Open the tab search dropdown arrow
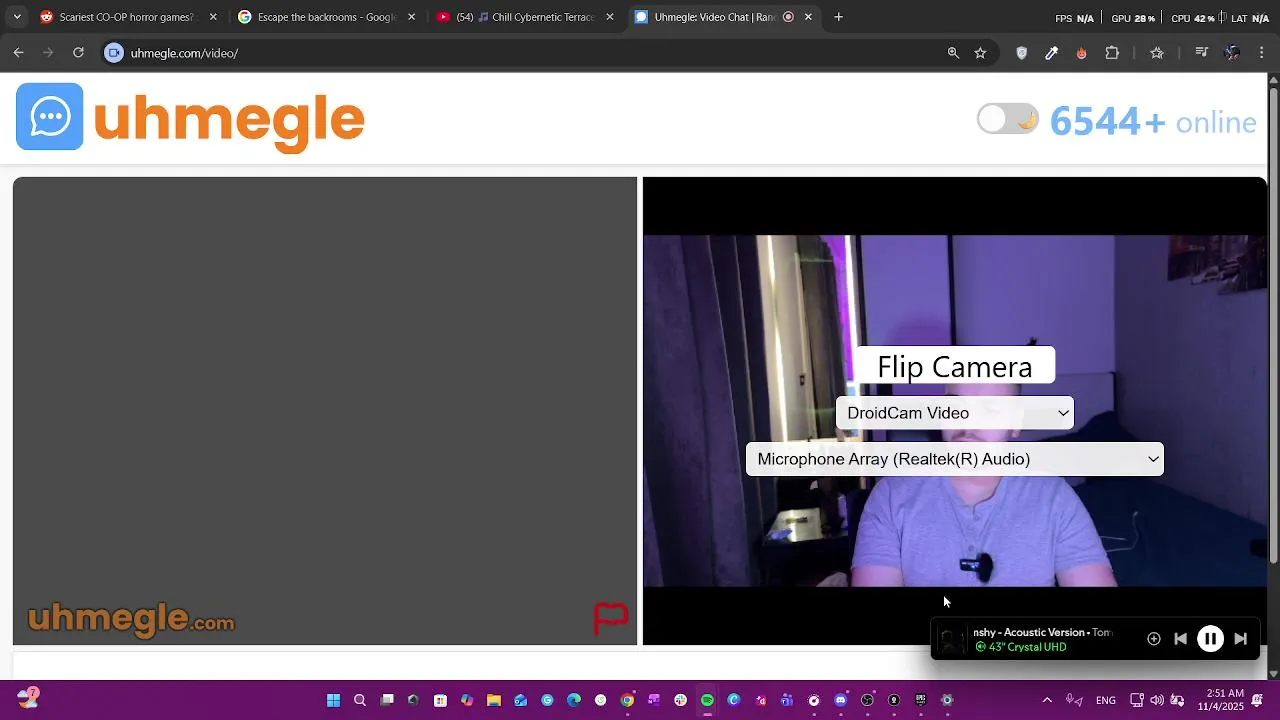This screenshot has height=720, width=1280. pos(17,17)
